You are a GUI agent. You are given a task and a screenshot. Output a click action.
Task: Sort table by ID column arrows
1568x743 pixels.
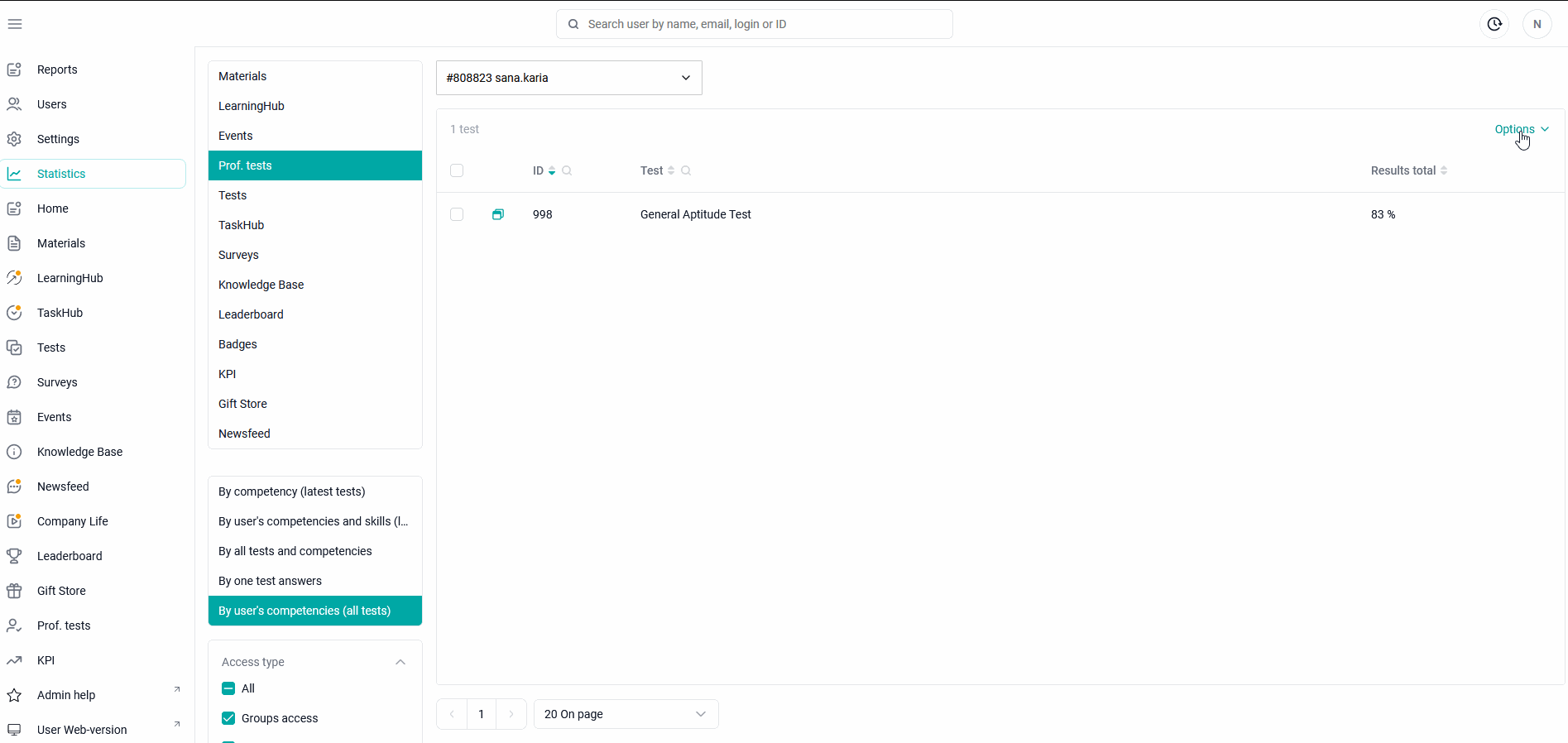pos(552,170)
